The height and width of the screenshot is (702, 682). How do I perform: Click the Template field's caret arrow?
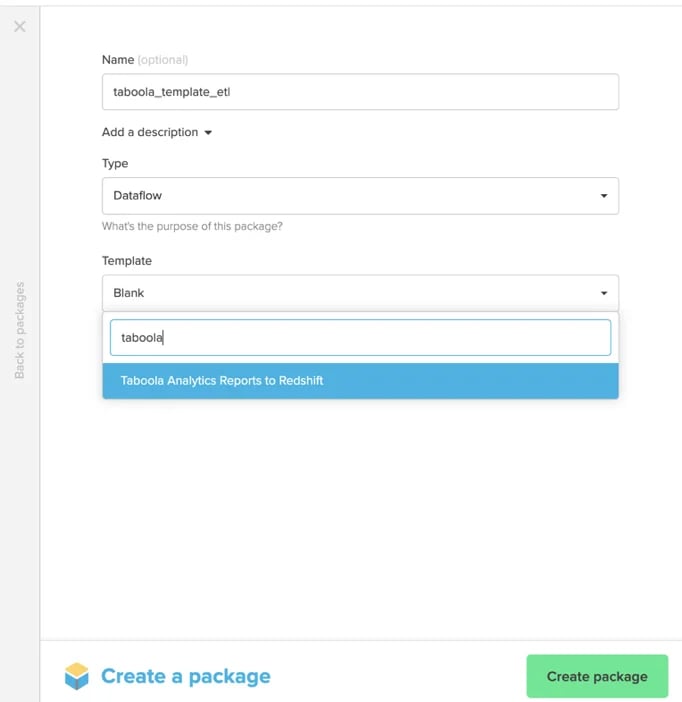(604, 293)
